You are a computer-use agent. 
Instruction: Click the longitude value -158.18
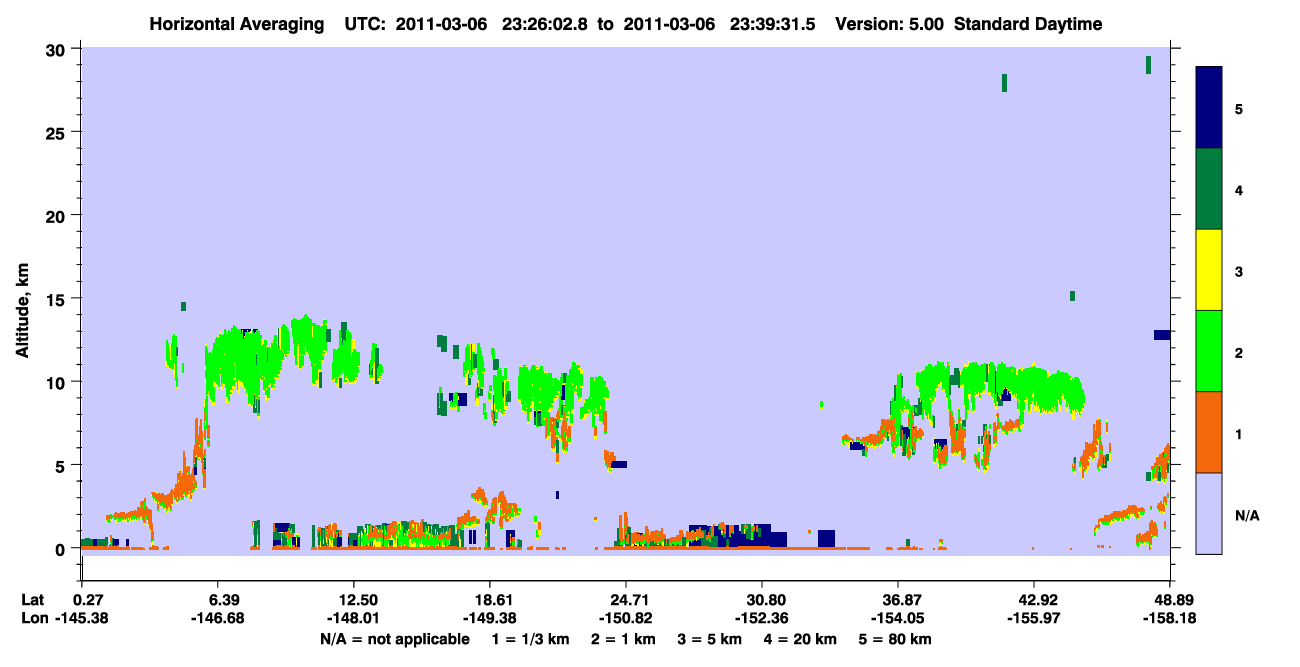pos(1170,619)
